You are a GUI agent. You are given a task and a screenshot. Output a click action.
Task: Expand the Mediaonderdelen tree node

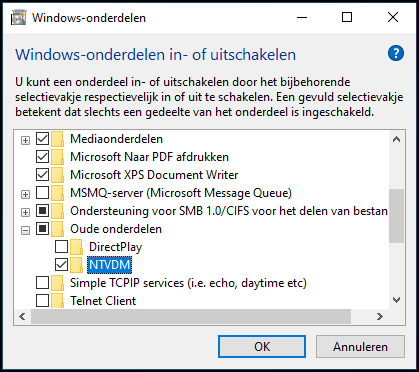click(x=25, y=140)
